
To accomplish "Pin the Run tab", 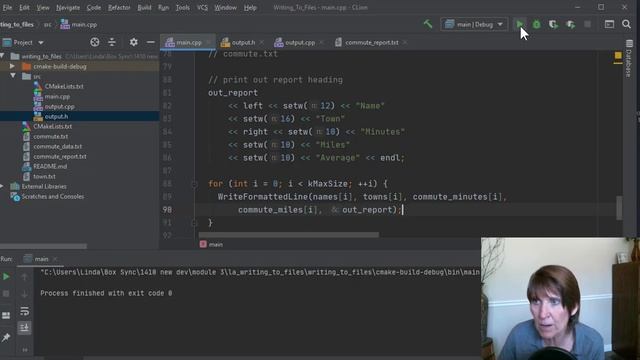I will tap(6, 337).
